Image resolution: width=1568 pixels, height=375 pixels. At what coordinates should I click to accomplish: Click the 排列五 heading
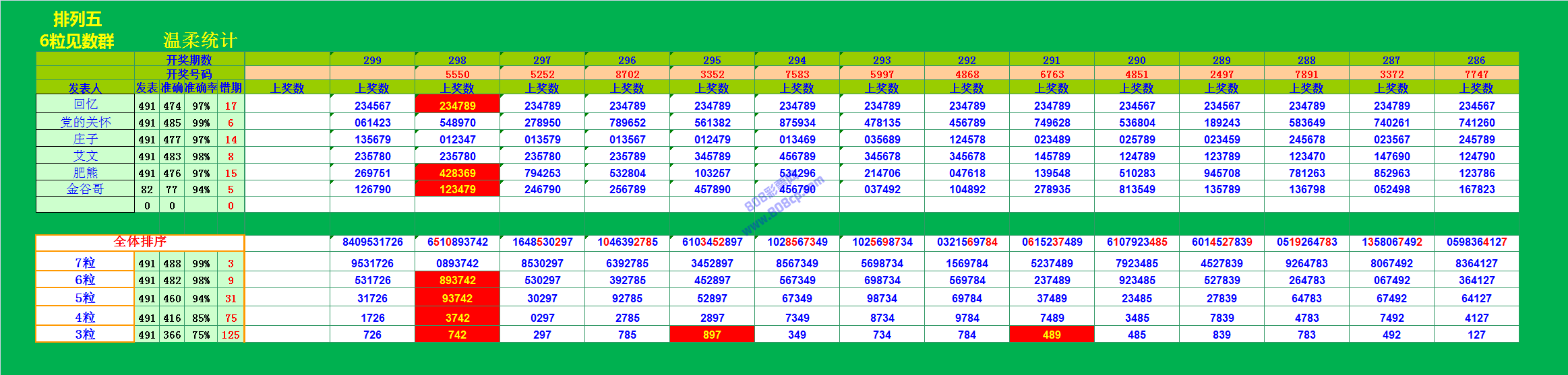(77, 19)
